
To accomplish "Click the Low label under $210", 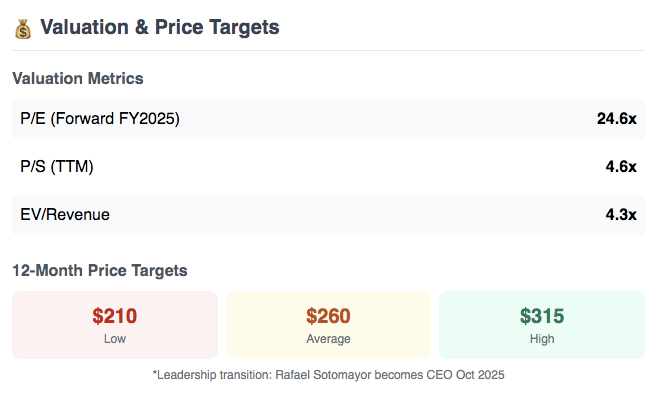I will tap(115, 339).
